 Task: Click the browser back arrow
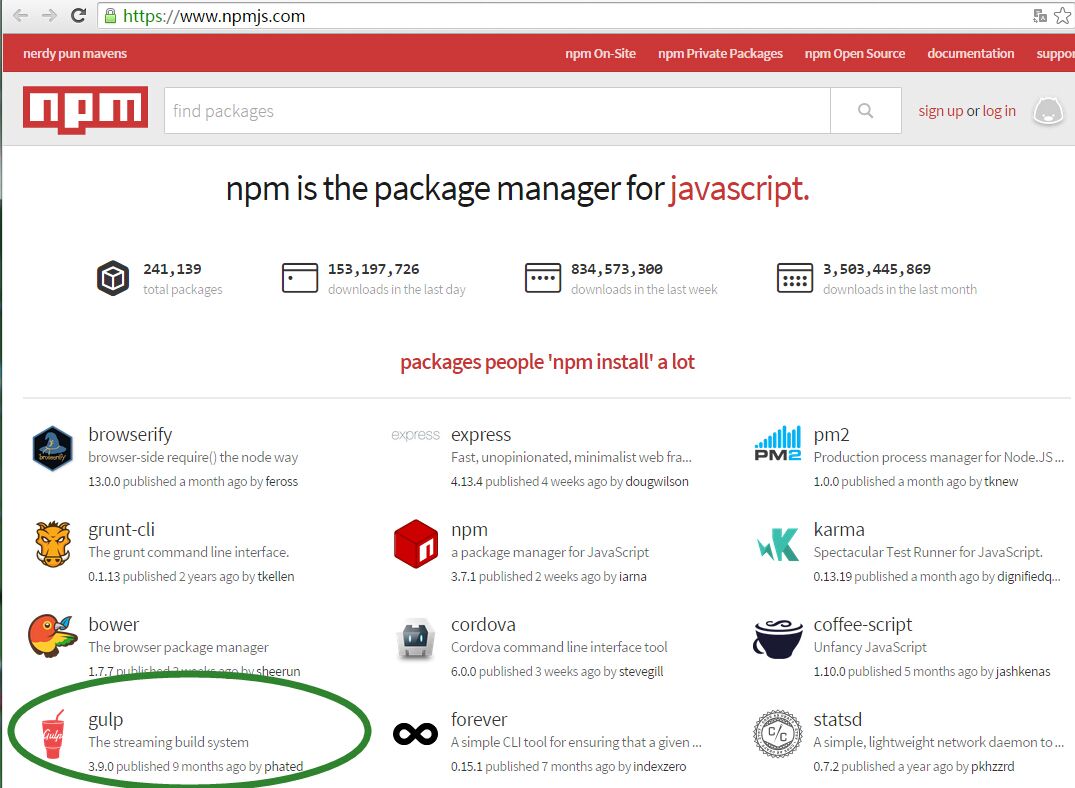point(21,15)
